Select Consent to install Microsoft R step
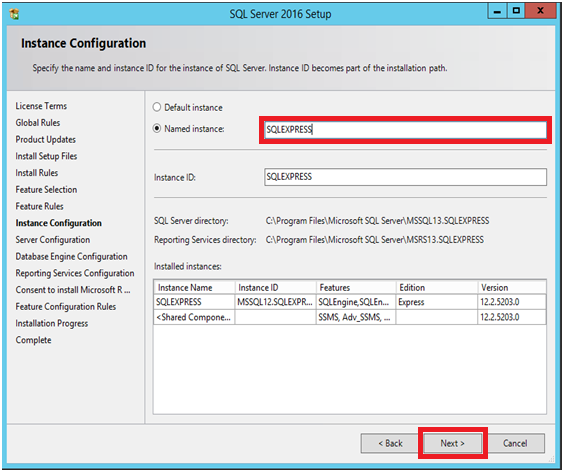This screenshot has width=564, height=472. (x=73, y=290)
